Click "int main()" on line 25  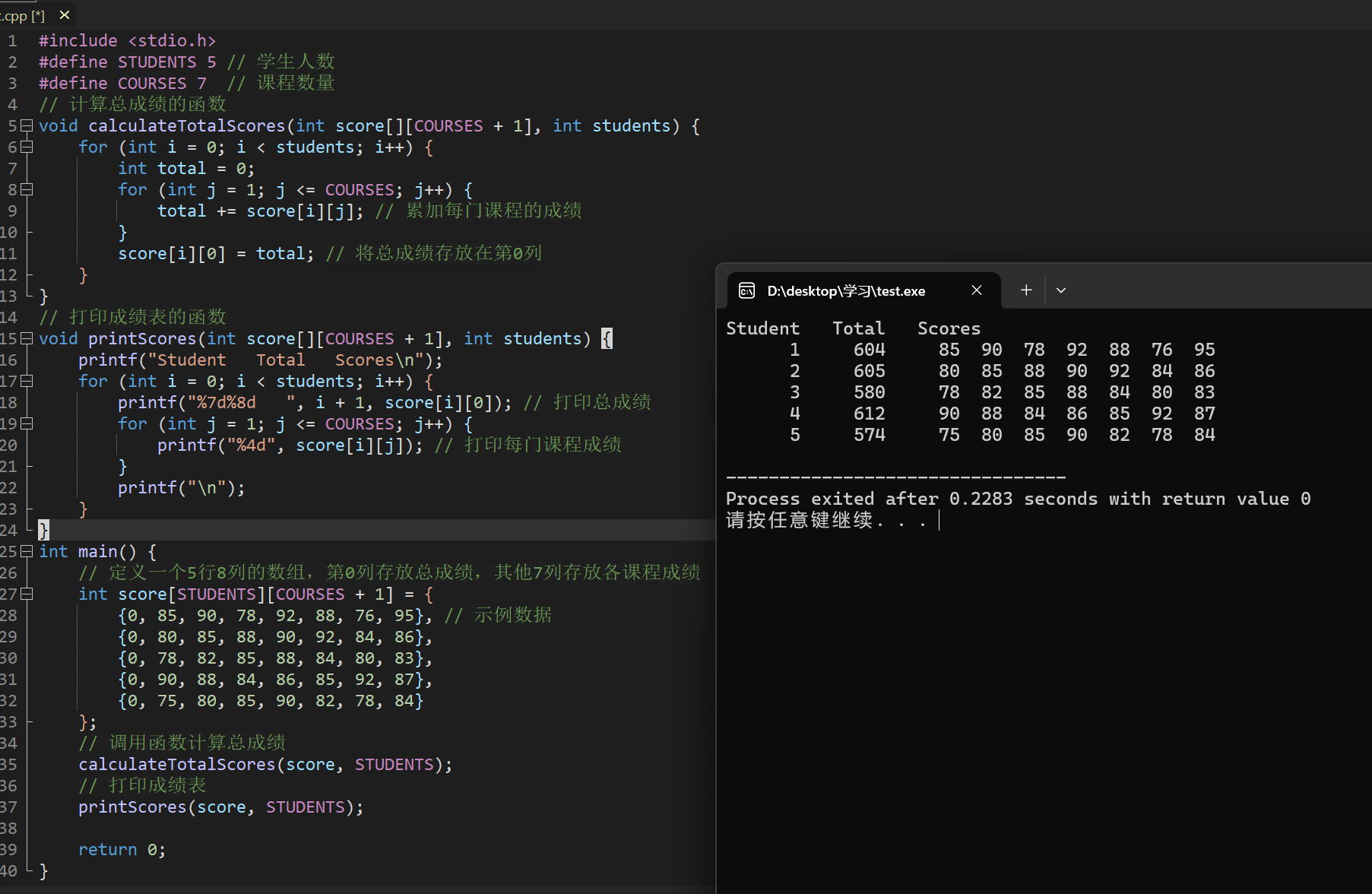88,551
